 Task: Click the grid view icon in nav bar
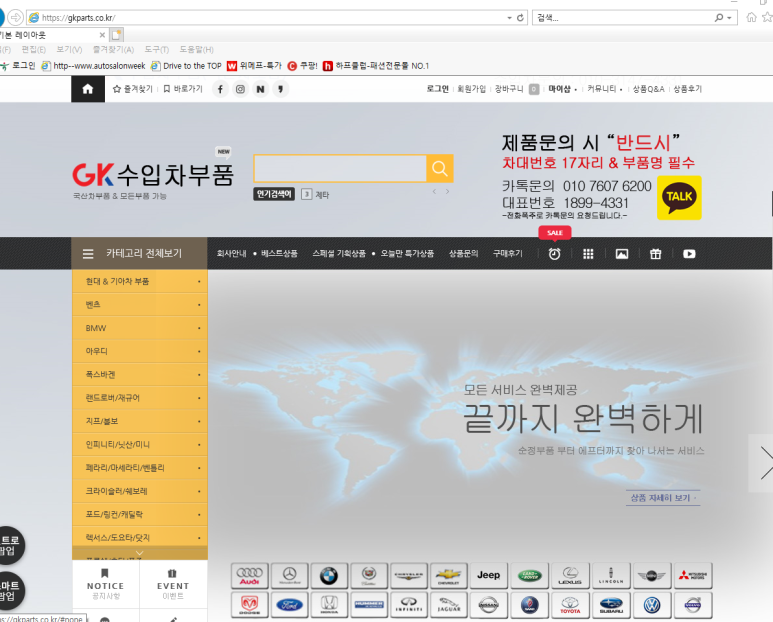pyautogui.click(x=588, y=254)
